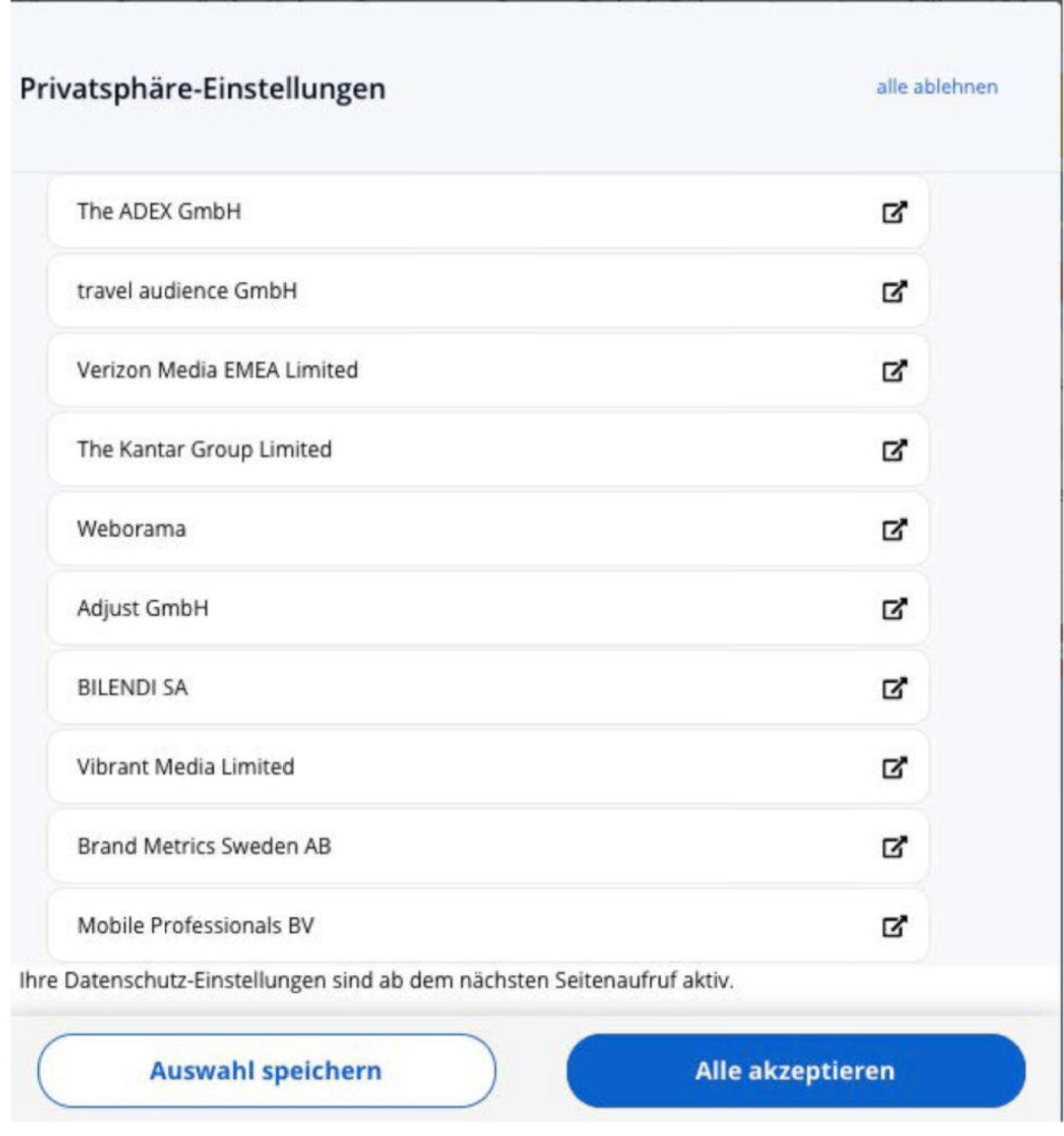Screen dimensions: 1064x1136
Task: Open Adjust GmbH external link icon
Action: coord(894,609)
